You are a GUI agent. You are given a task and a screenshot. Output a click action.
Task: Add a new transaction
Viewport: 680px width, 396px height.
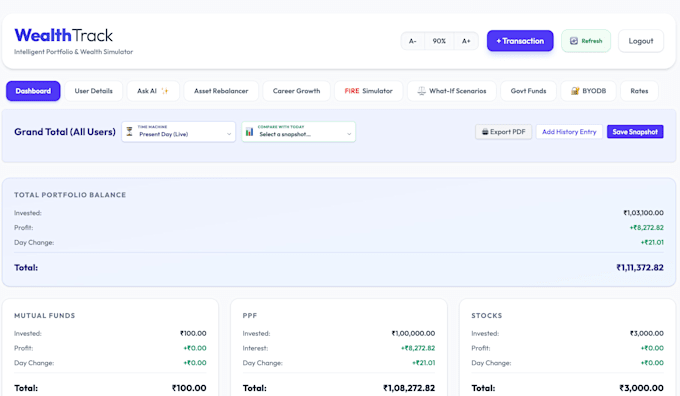coord(520,41)
